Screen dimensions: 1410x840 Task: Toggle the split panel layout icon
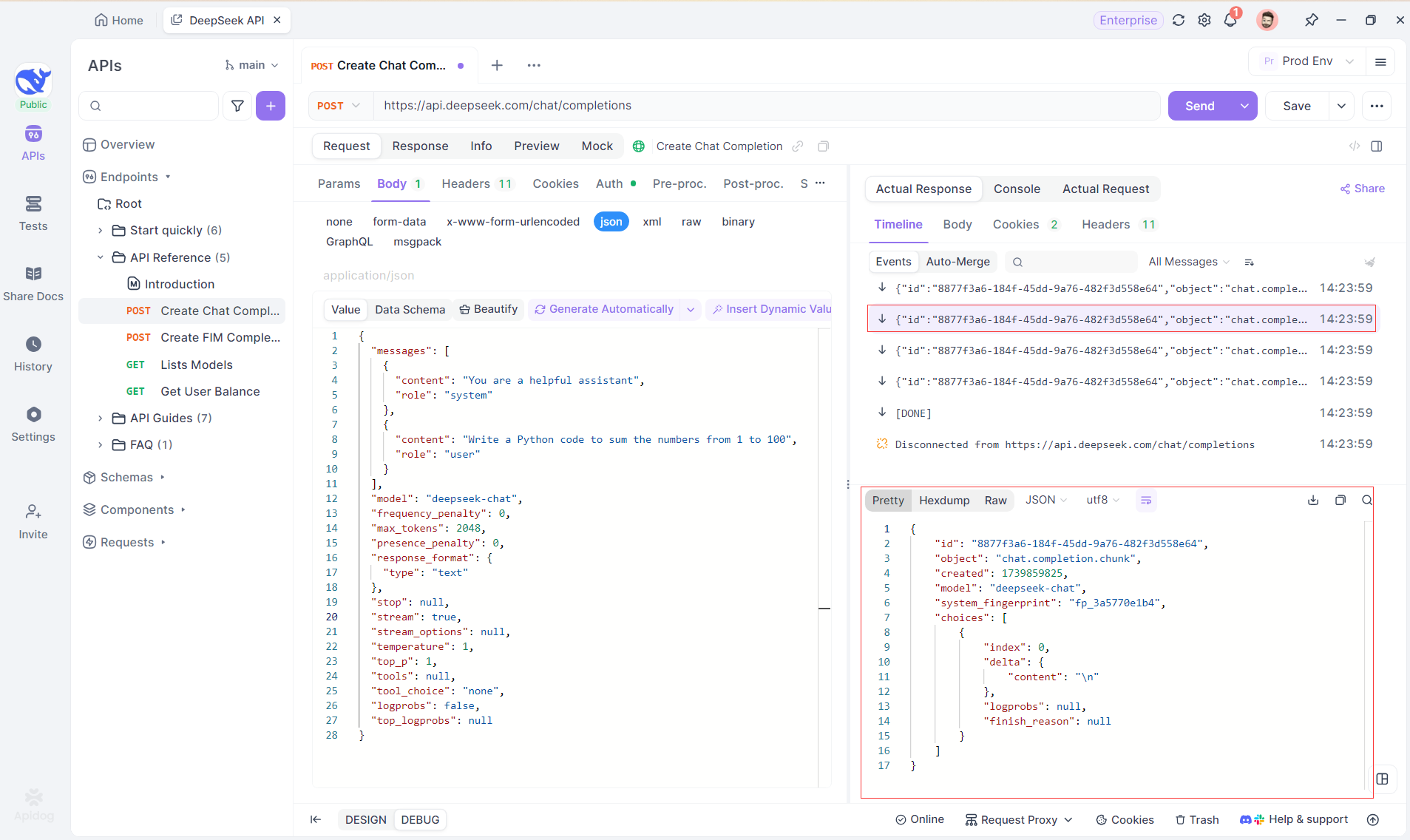point(1377,146)
